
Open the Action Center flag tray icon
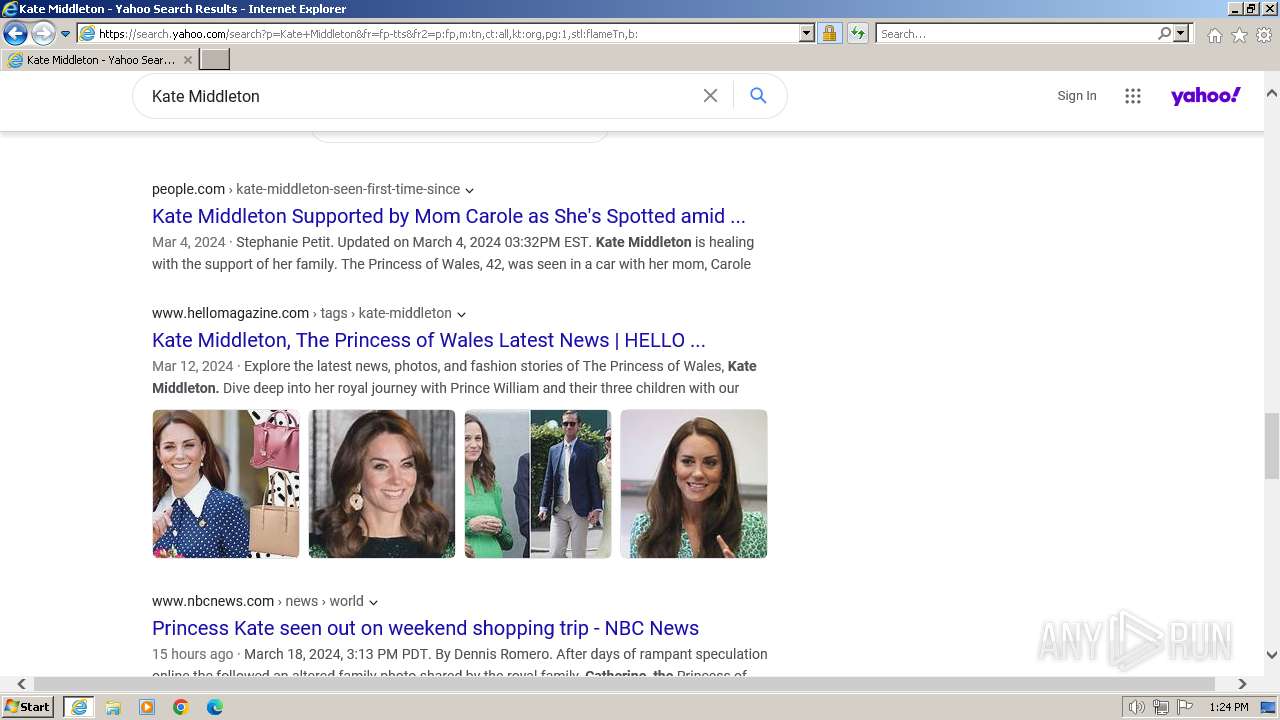[x=1185, y=707]
